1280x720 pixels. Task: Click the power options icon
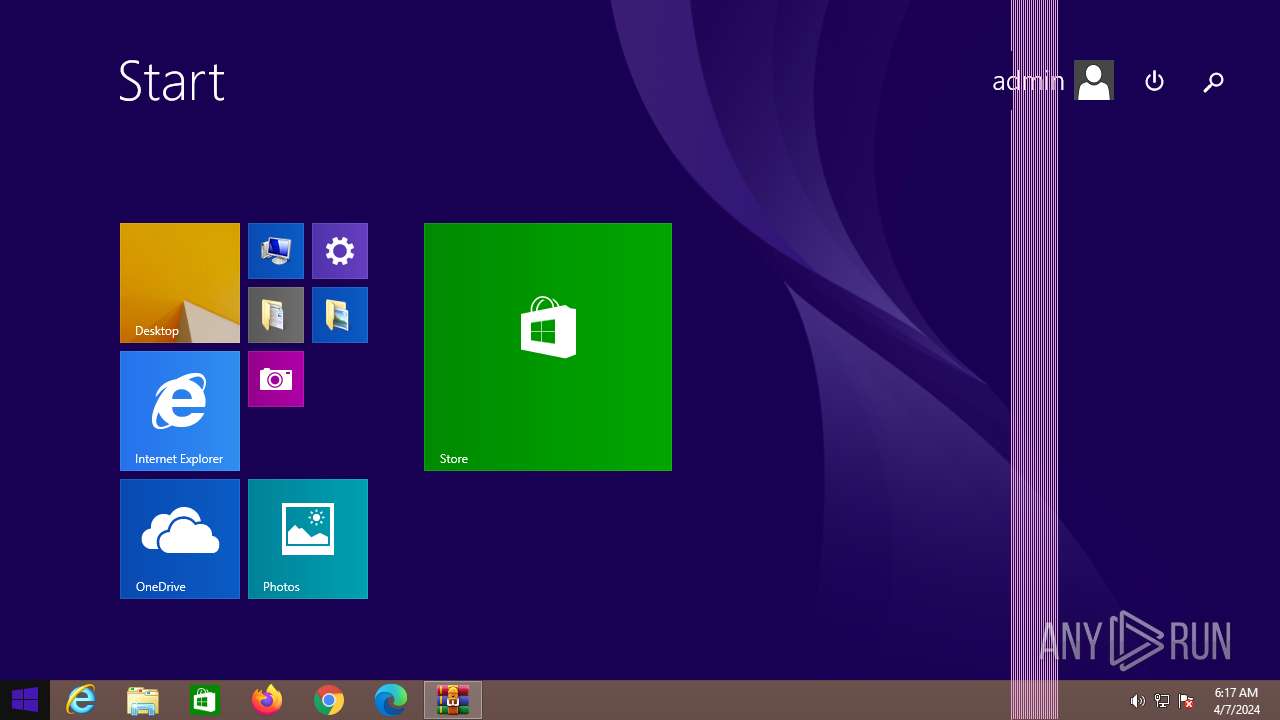(x=1154, y=81)
